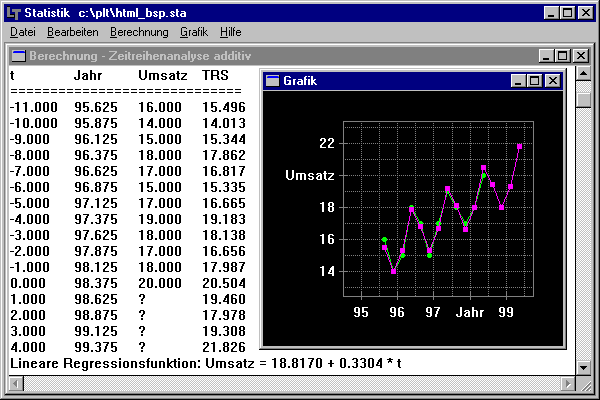Close the Berechnung Zeitreihenanalyse window

click(580, 55)
